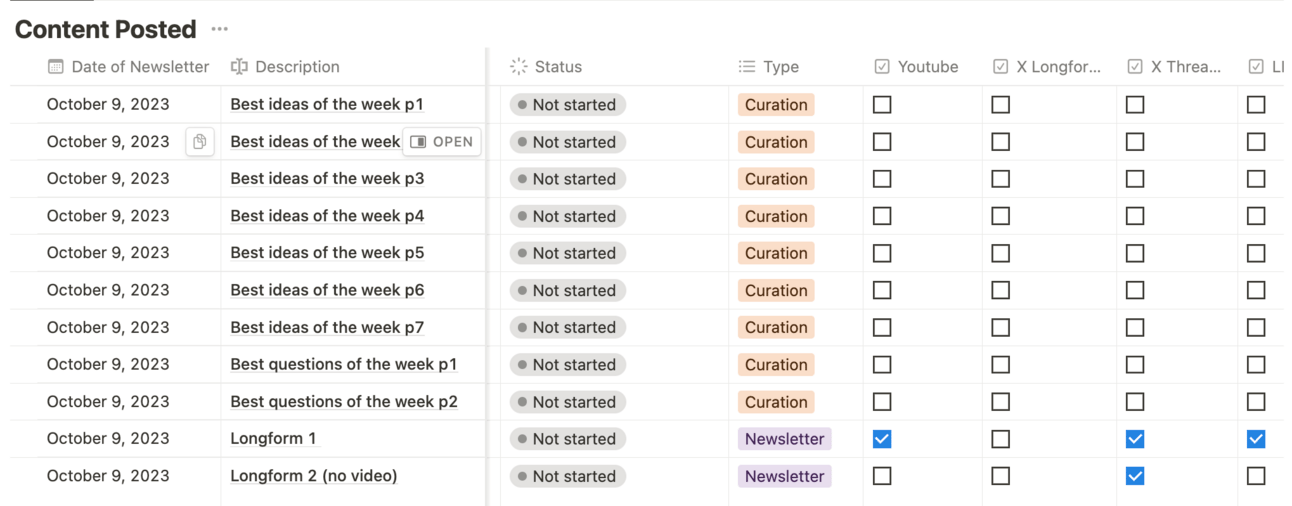This screenshot has width=1292, height=506.
Task: Click the Description column text icon
Action: pyautogui.click(x=239, y=67)
